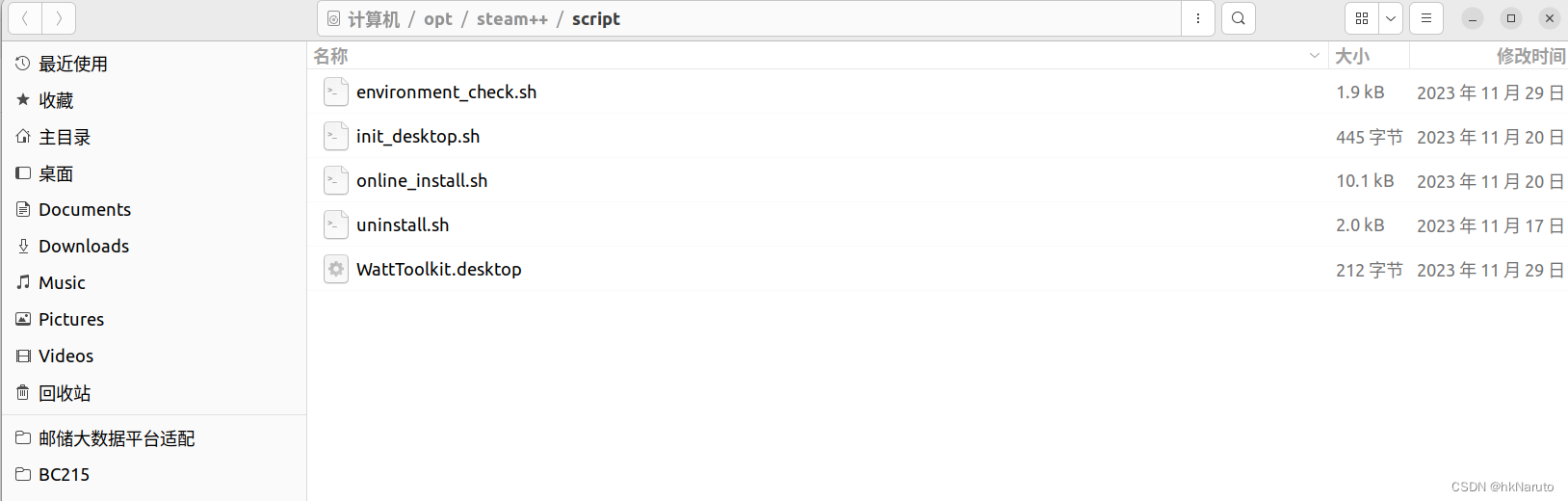Switch to grid view icon
Screen dimensions: 1568x501
tap(1362, 18)
